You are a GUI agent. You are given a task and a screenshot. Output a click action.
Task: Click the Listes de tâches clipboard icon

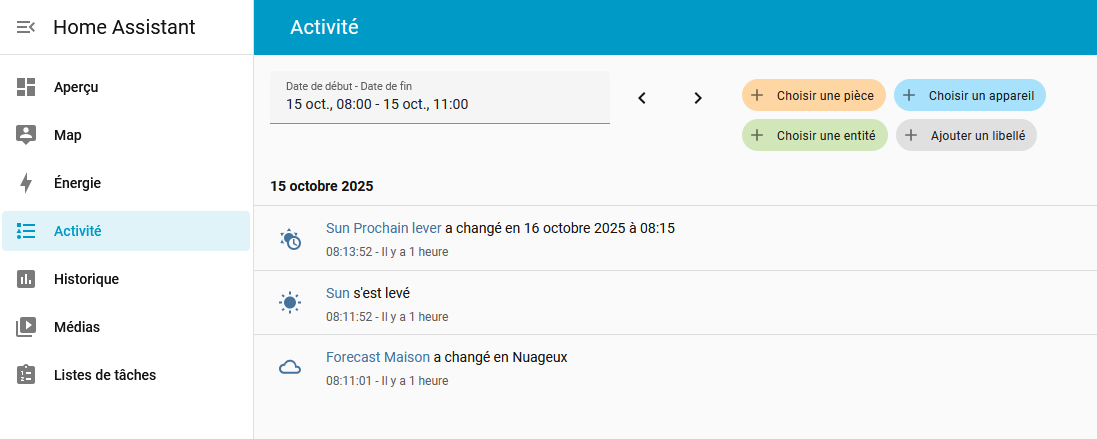27,375
